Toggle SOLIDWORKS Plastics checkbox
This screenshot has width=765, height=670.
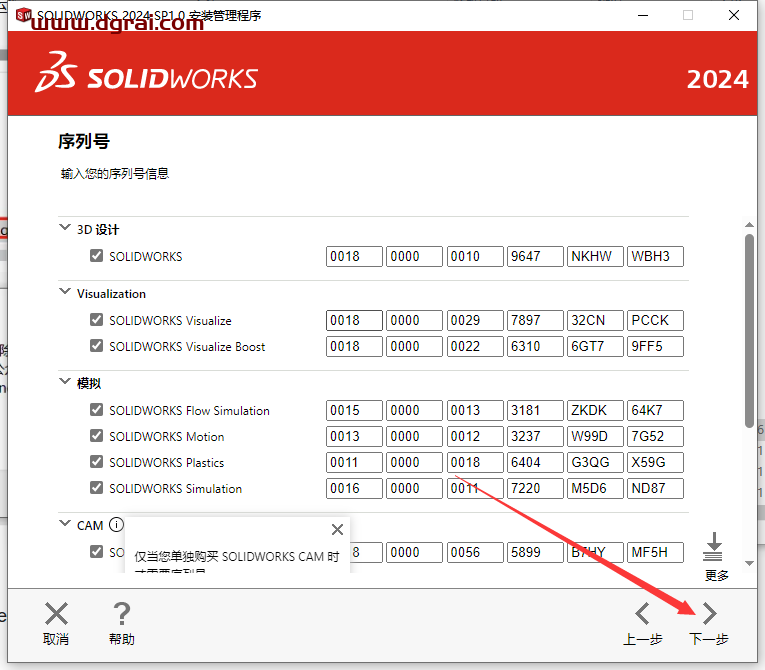[x=96, y=462]
